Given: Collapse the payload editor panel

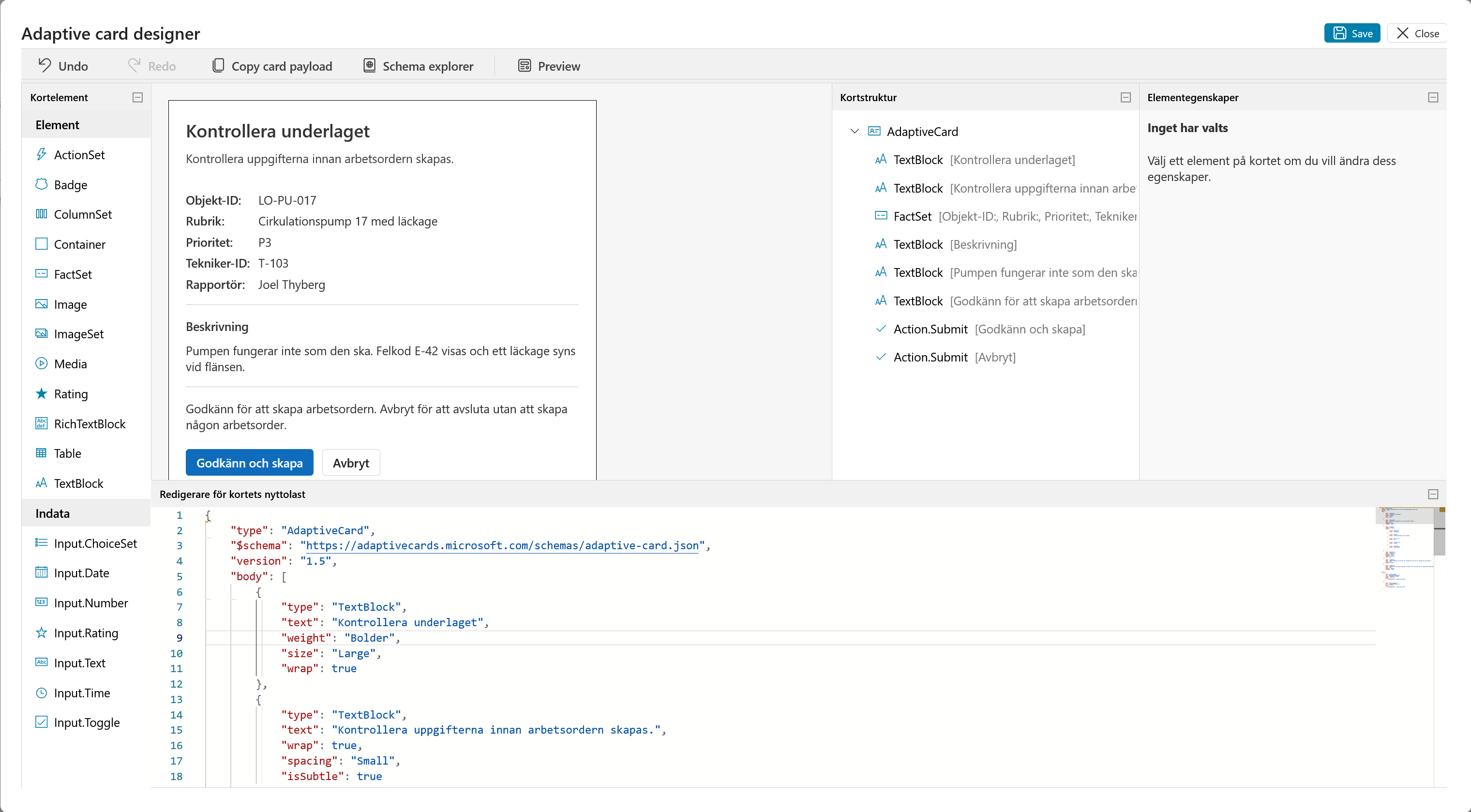Looking at the screenshot, I should 1433,495.
